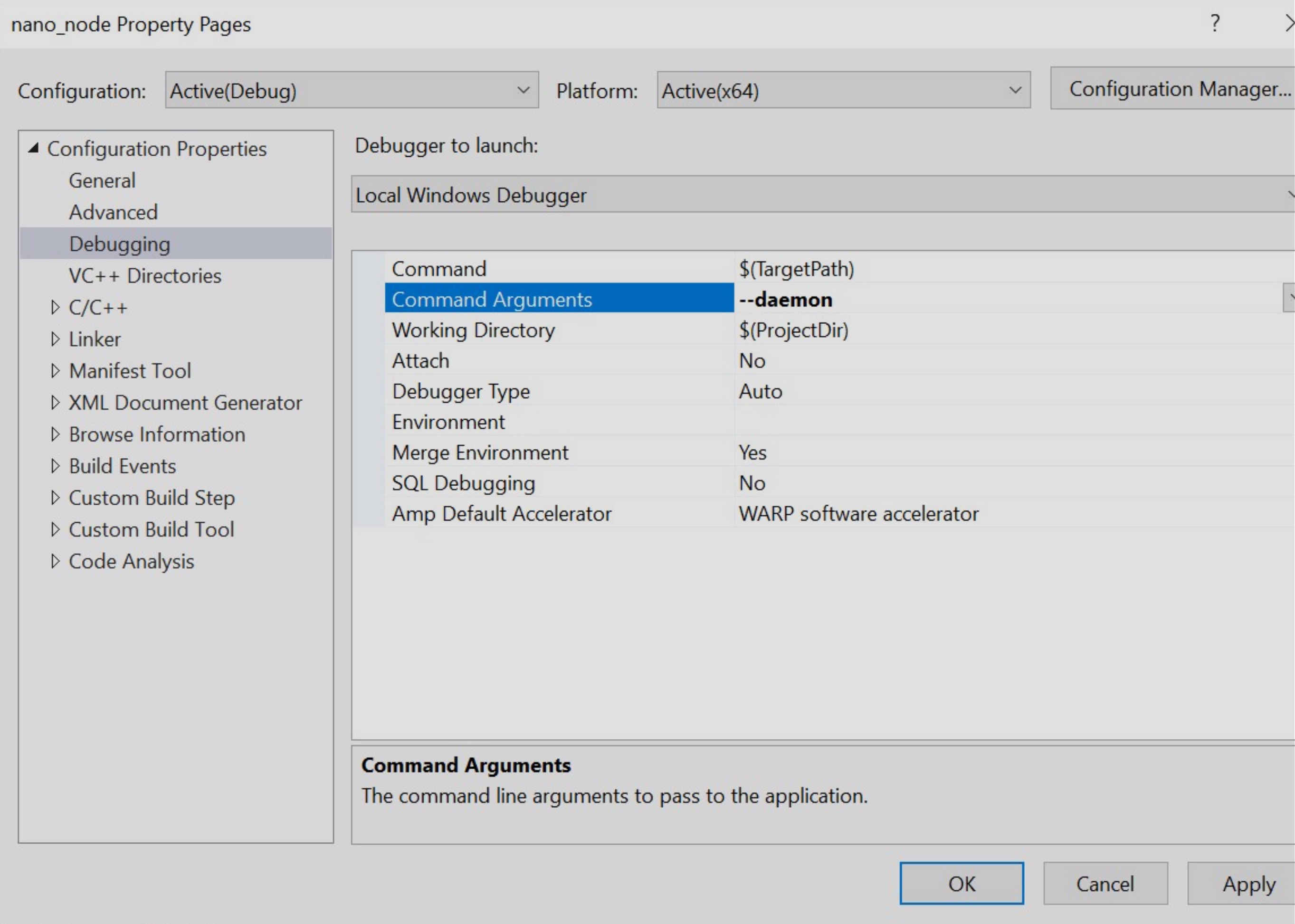Expand the Manifest Tool node arrow

pos(55,371)
